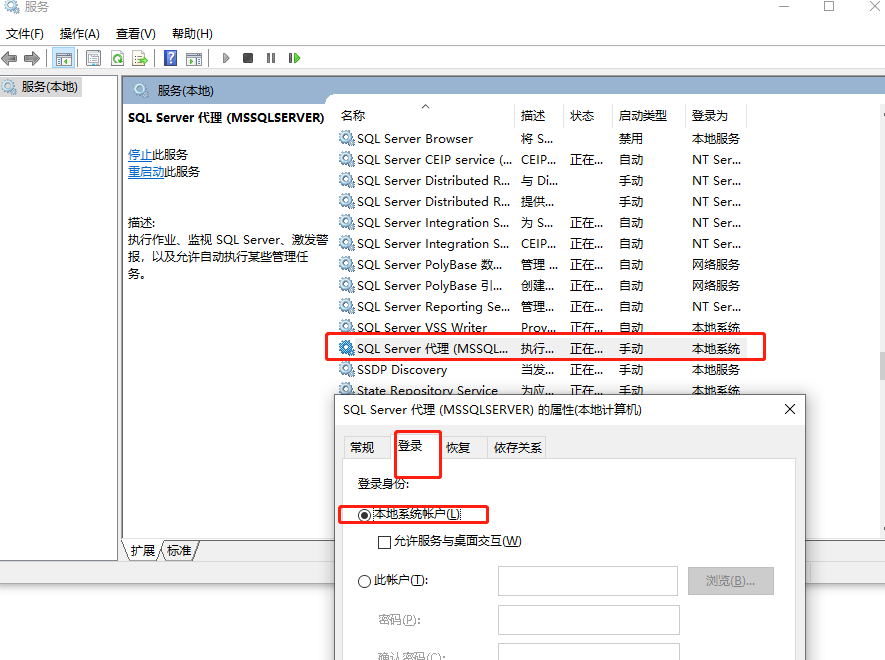The height and width of the screenshot is (660, 885).
Task: Close the SQL Server 代理 properties dialog
Action: pyautogui.click(x=790, y=409)
